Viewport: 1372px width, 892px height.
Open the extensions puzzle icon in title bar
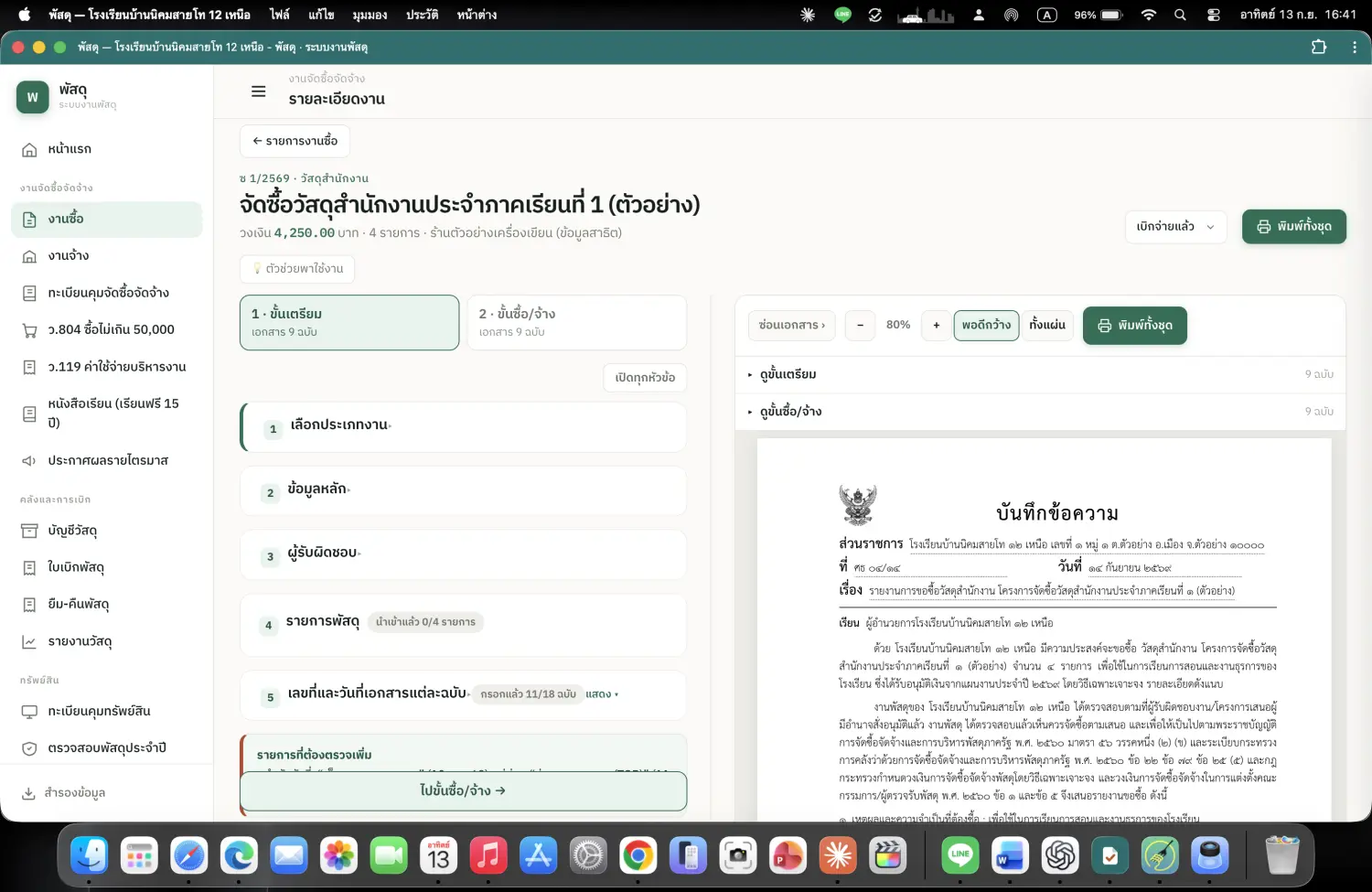[x=1319, y=47]
